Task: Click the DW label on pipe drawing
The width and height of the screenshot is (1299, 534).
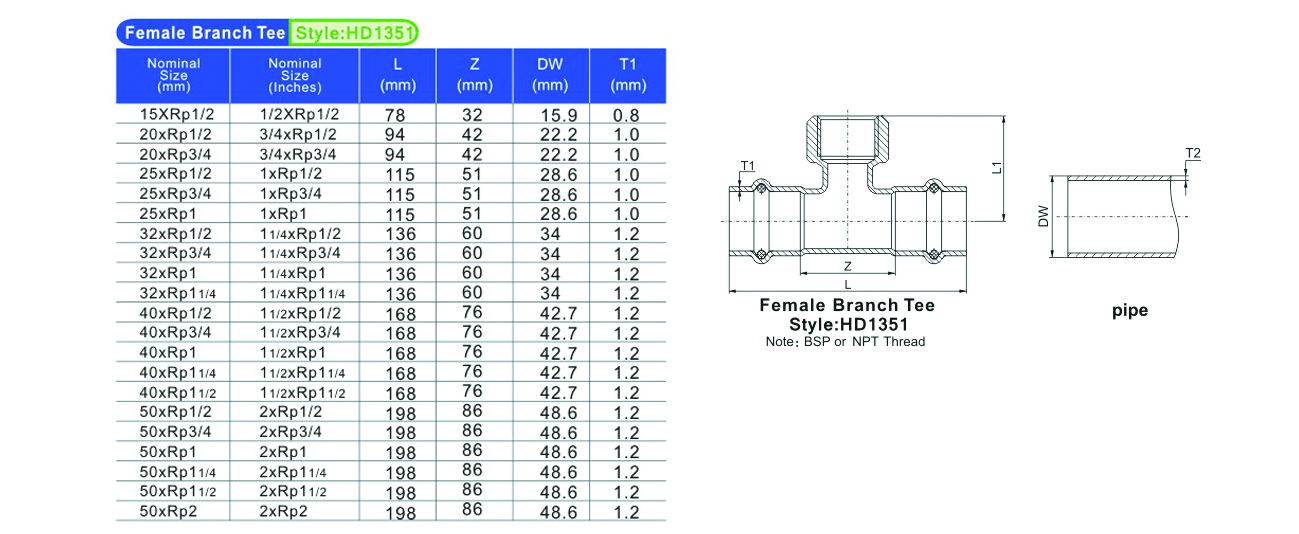Action: [x=1045, y=217]
